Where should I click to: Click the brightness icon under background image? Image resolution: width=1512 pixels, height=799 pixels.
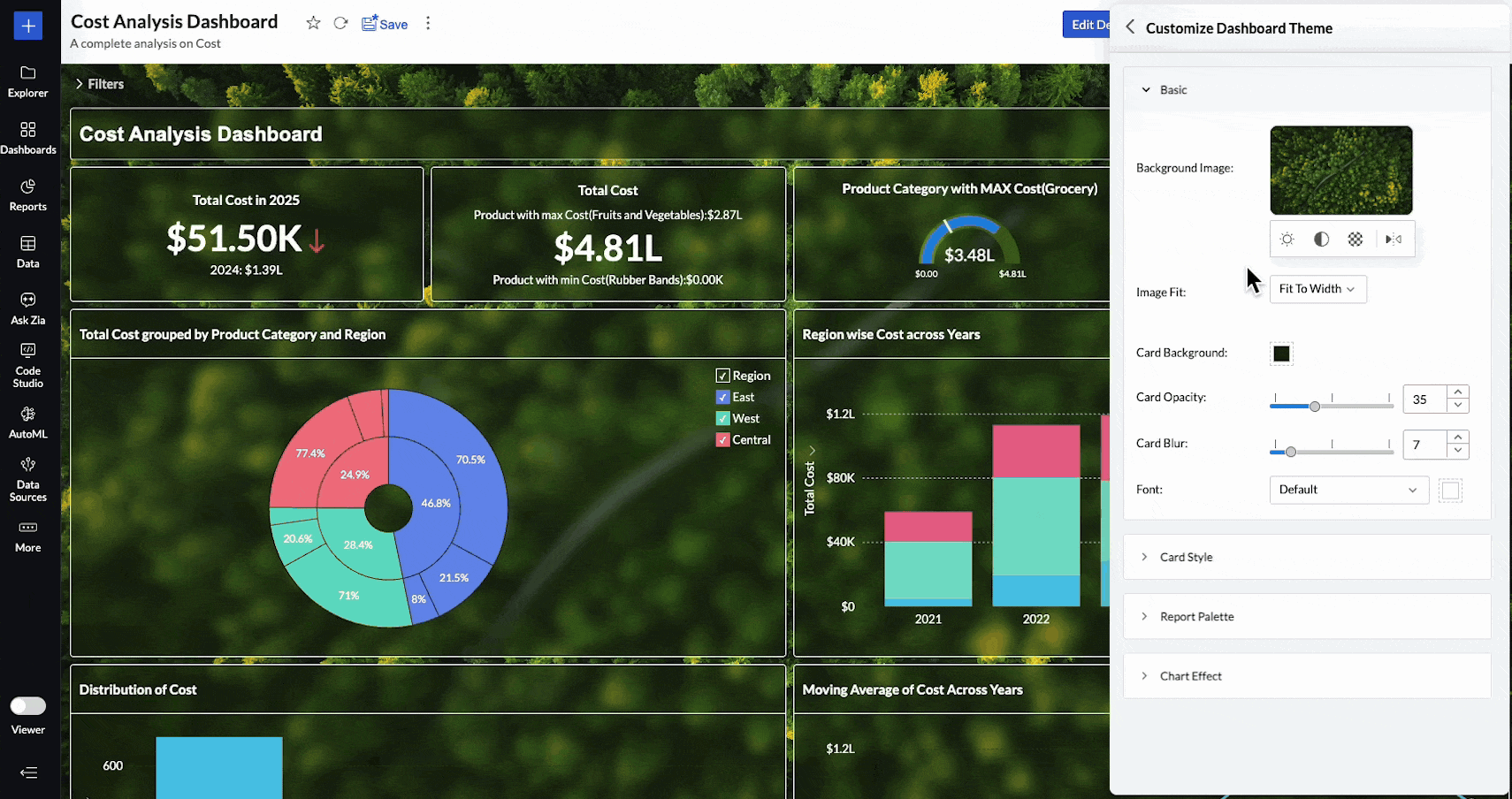pos(1287,240)
